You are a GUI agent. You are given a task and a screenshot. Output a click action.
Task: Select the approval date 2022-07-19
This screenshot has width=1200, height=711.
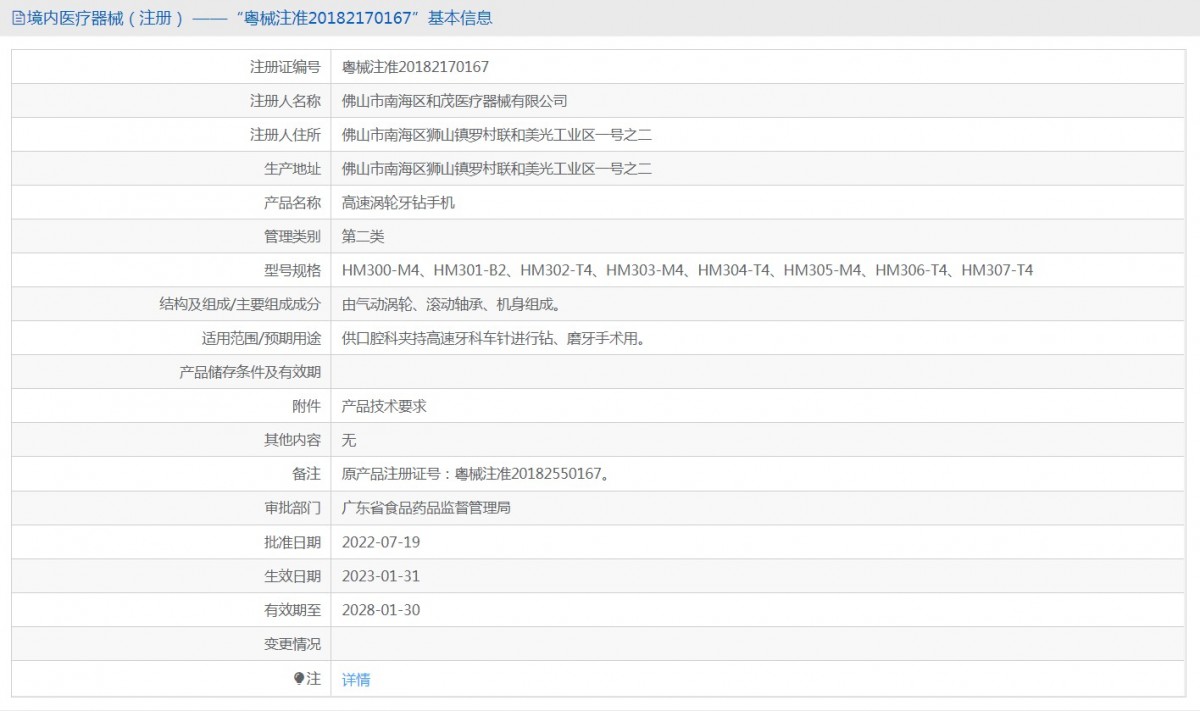pyautogui.click(x=381, y=543)
